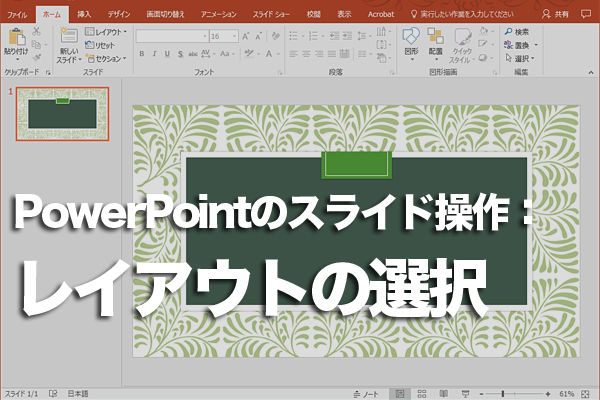This screenshot has height=400, width=600.
Task: Open Quick Styles (クイックスタイル)
Action: pos(461,40)
